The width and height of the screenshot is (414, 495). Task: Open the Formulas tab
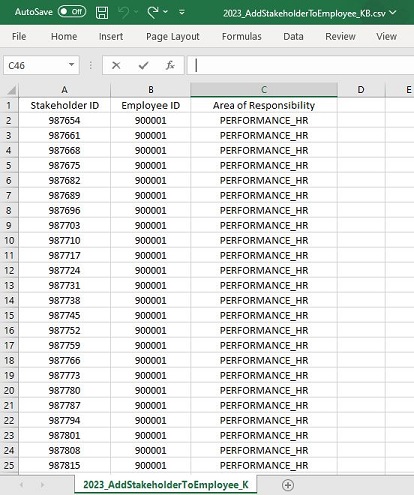tap(242, 36)
